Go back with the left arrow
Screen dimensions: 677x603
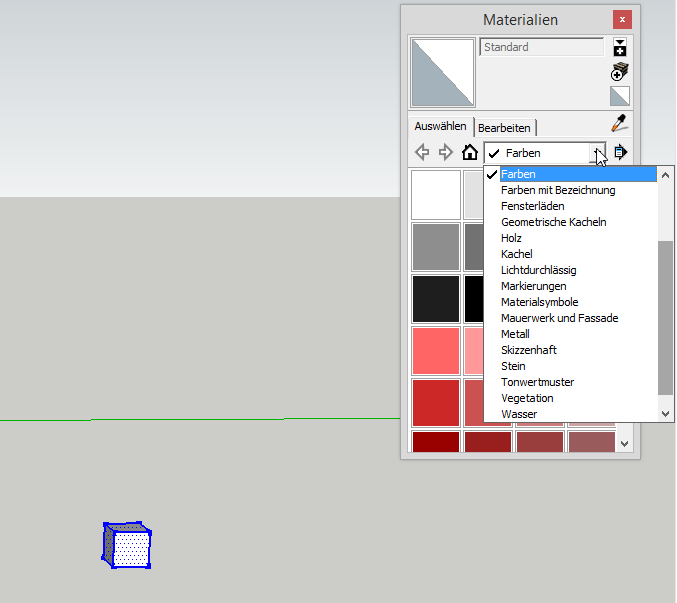click(x=423, y=153)
